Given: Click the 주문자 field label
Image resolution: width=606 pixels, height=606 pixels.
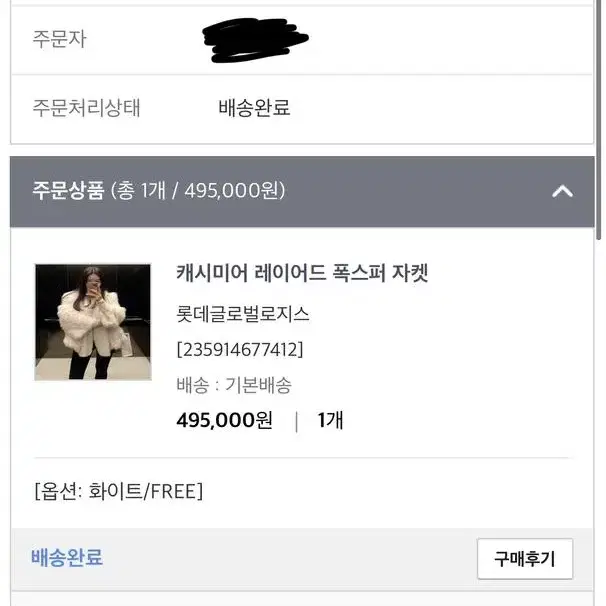Looking at the screenshot, I should pyautogui.click(x=60, y=39).
